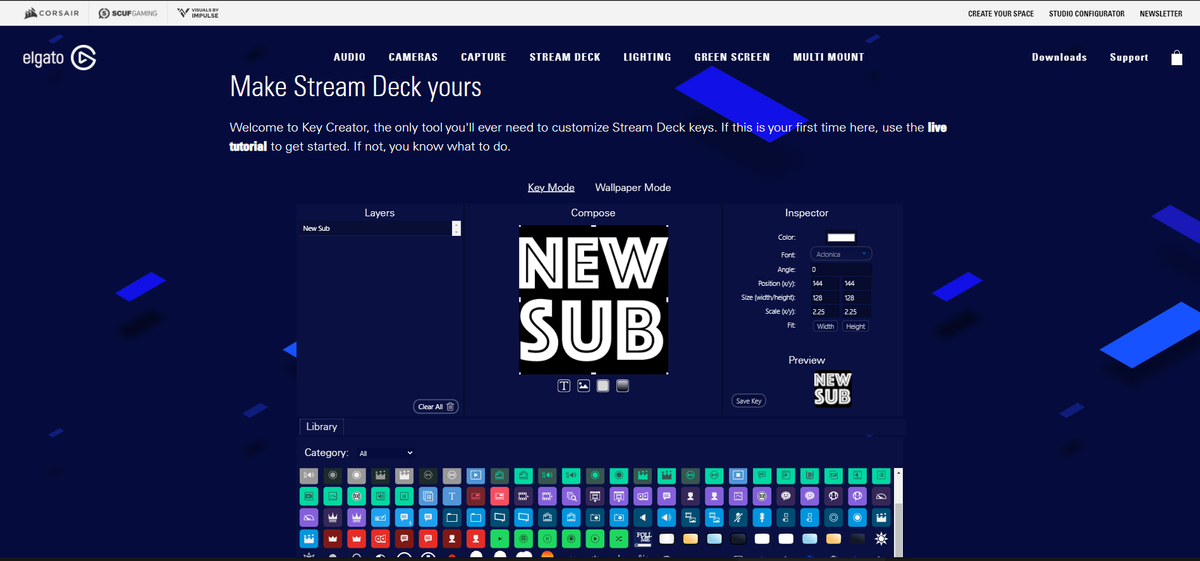Open the Multi Mount menu
Image resolution: width=1200 pixels, height=561 pixels.
pos(828,57)
